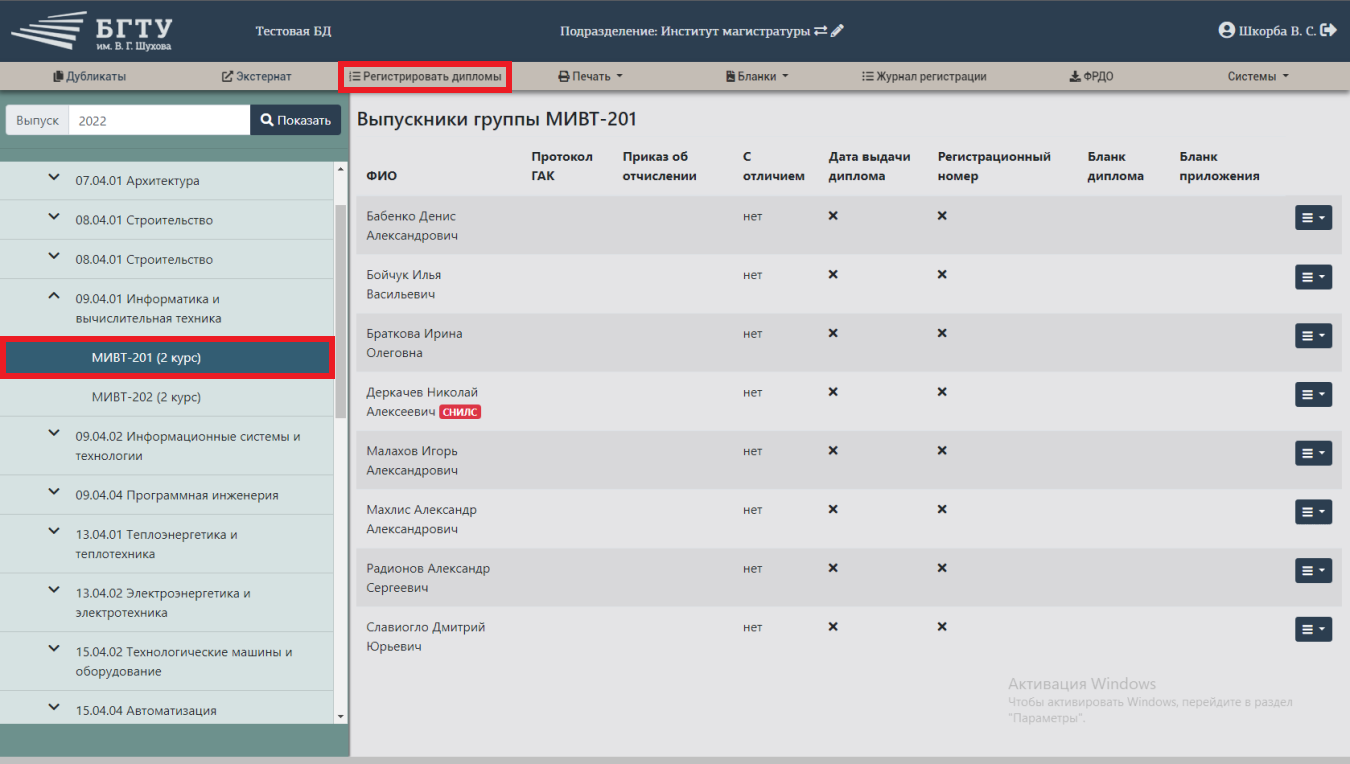Viewport: 1350px width, 764px height.
Task: Expand 09.04.04 Программная инженерия
Action: [53, 493]
